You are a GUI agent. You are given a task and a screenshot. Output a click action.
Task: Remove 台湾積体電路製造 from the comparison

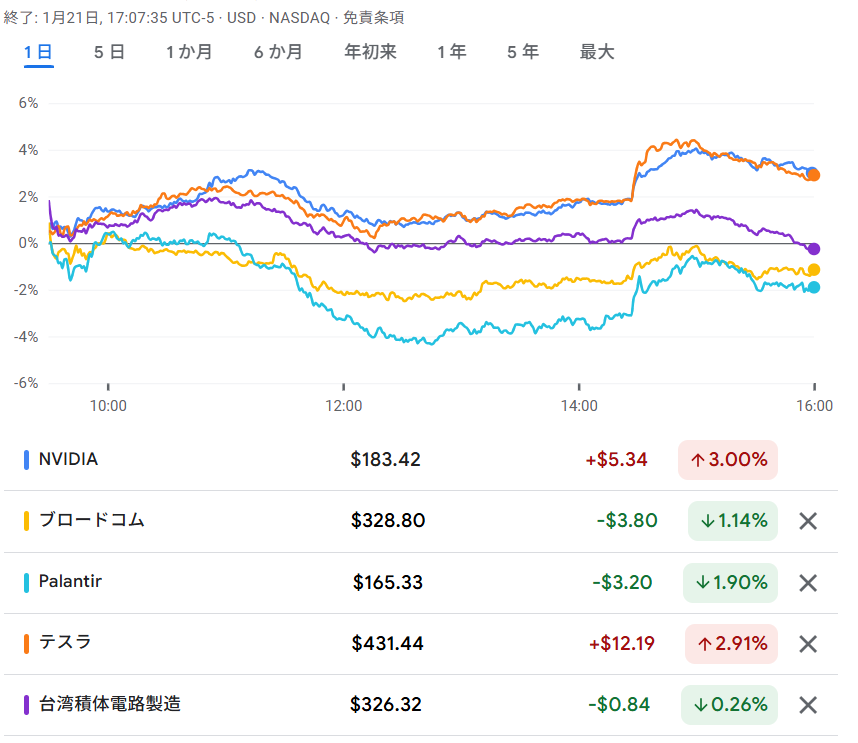[808, 705]
